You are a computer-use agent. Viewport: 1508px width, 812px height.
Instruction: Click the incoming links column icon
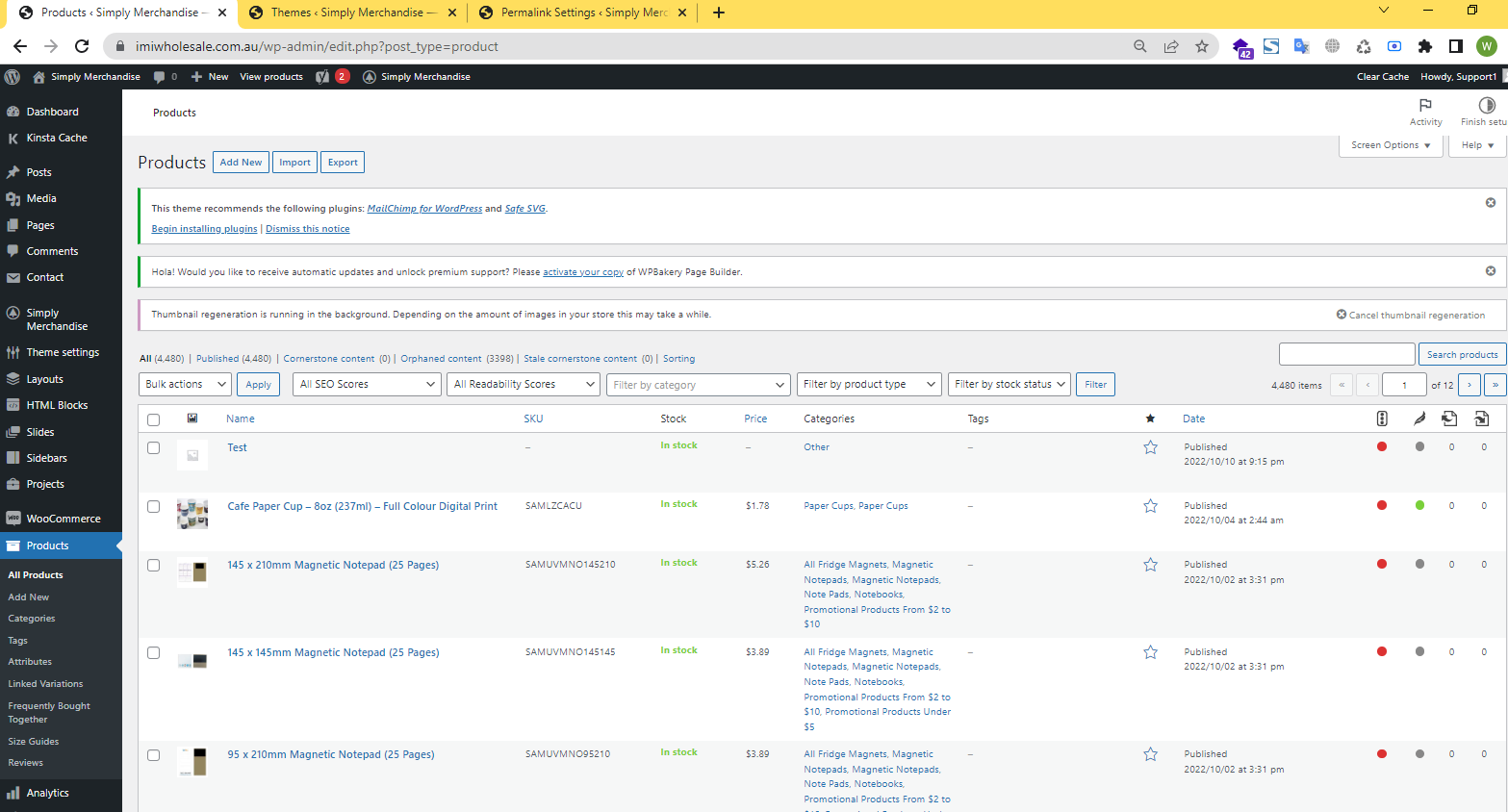[1482, 419]
